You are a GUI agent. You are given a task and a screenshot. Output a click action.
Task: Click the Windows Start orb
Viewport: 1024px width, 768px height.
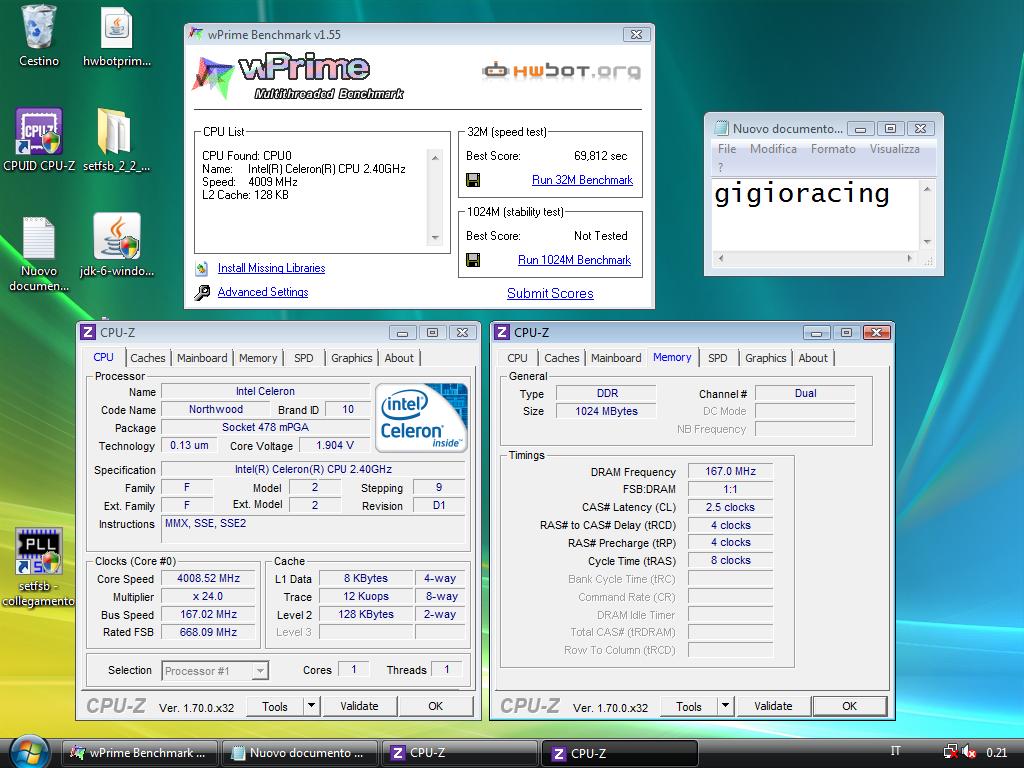[x=29, y=752]
